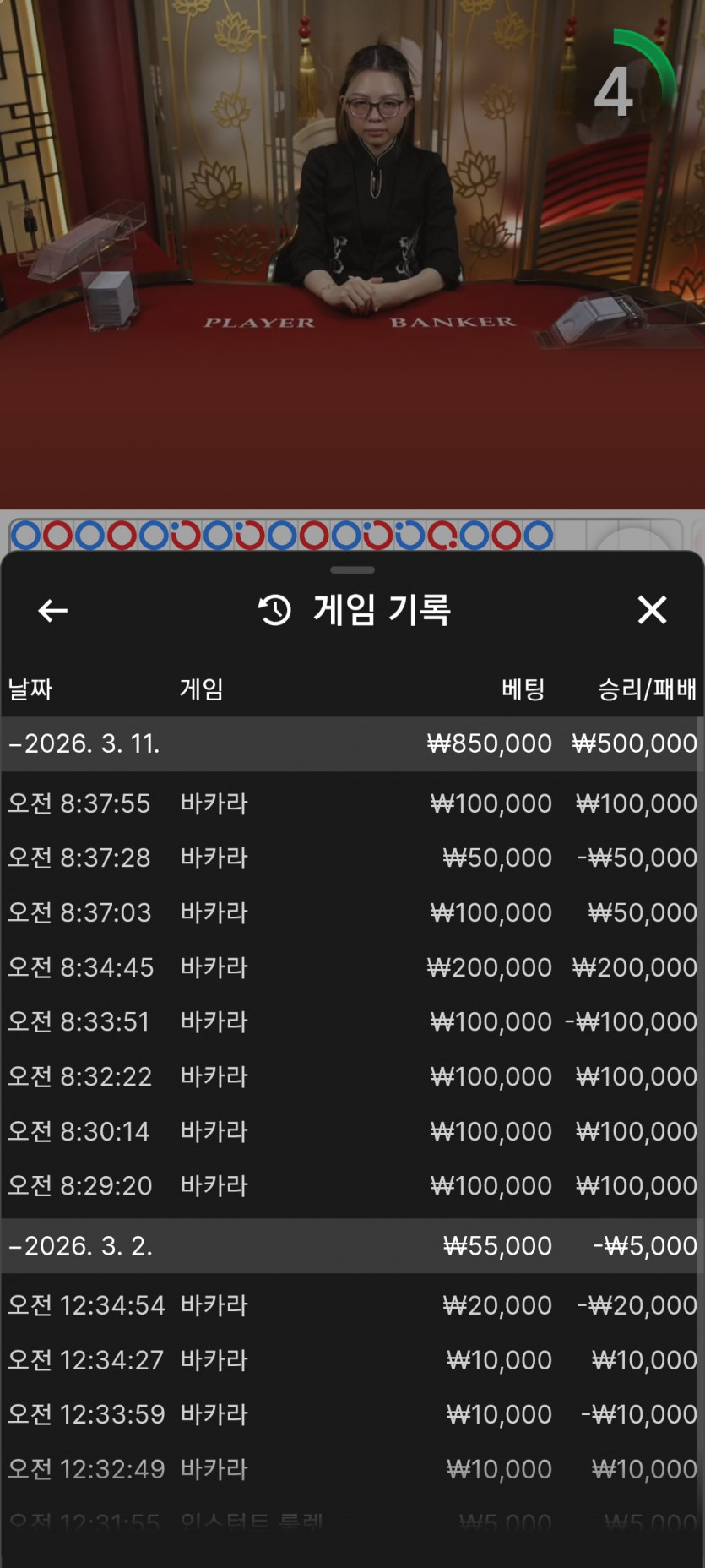This screenshot has width=705, height=1568.
Task: Click the ₩200,000 bet at 8:34:45
Action: 489,966
